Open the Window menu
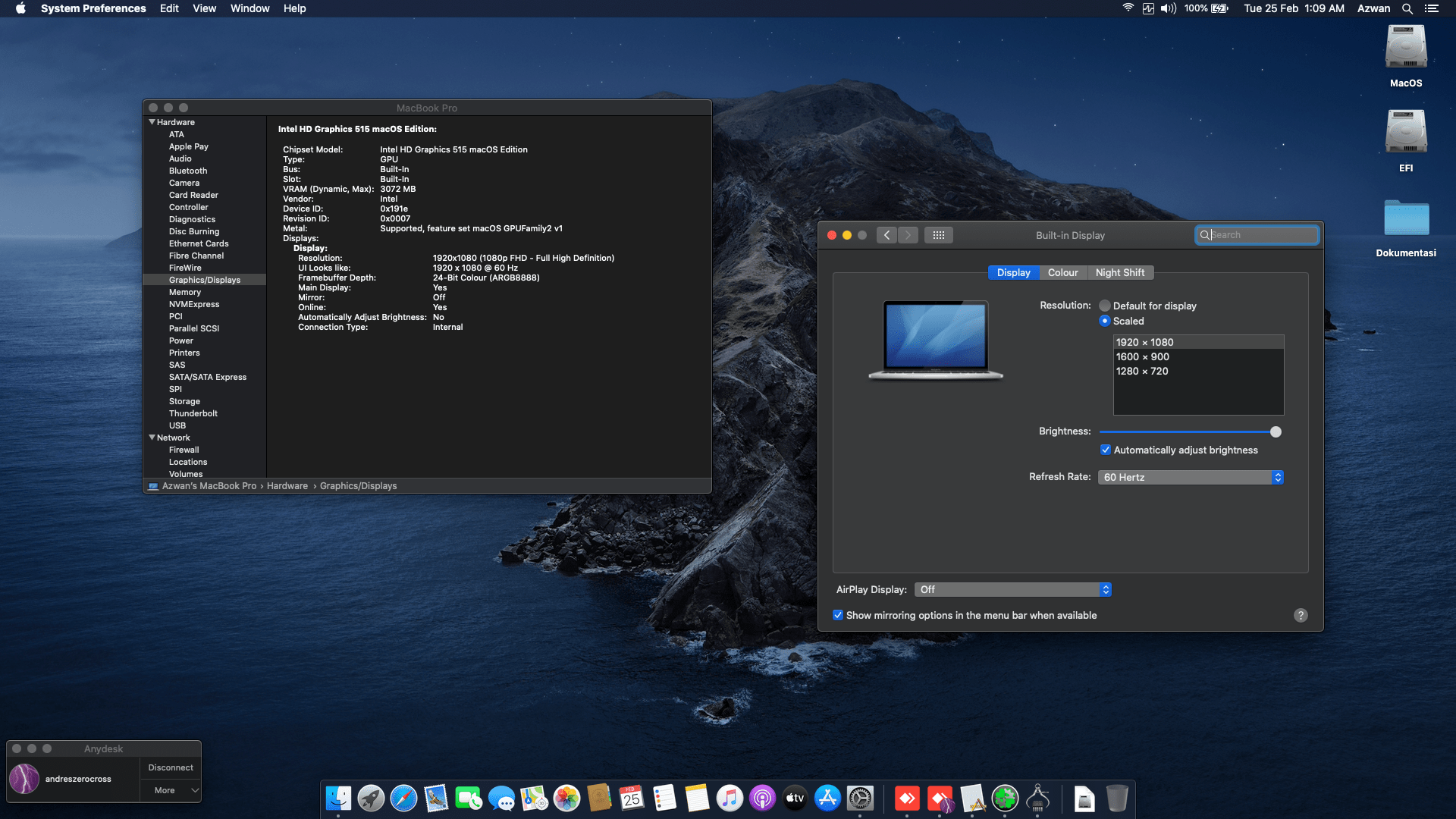 249,8
